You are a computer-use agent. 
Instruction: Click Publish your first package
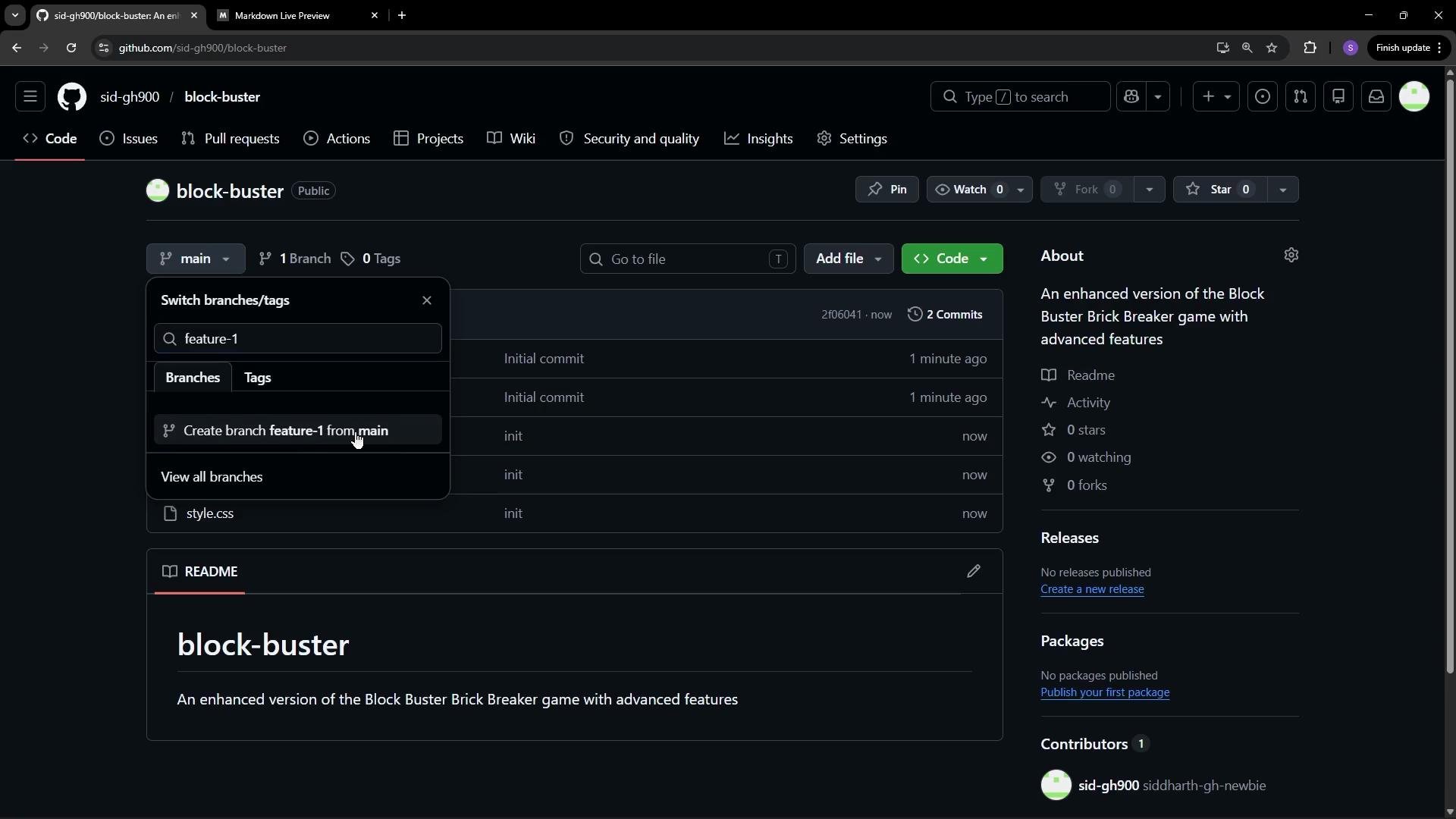(x=1105, y=692)
